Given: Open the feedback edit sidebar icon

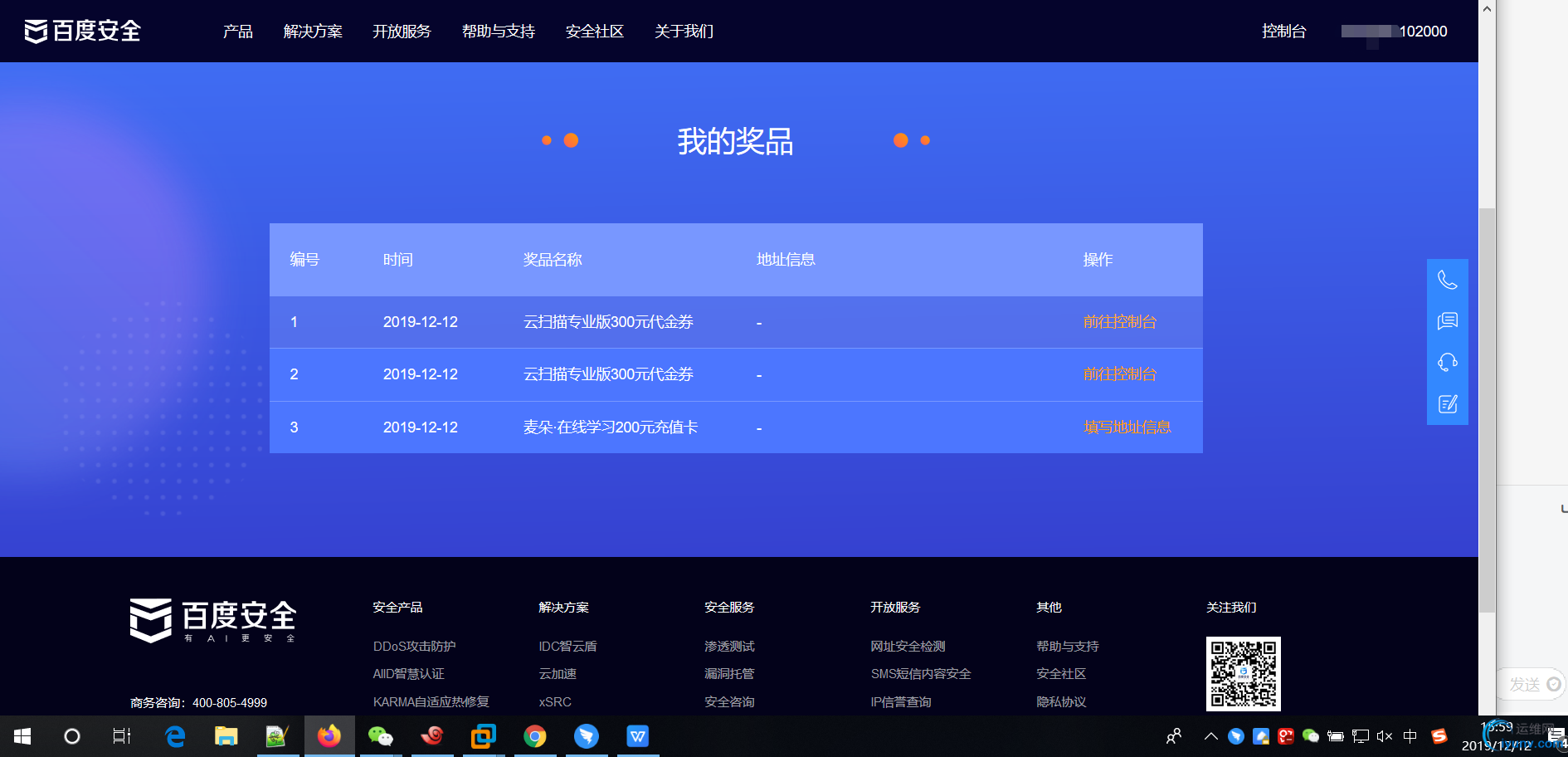Looking at the screenshot, I should [x=1448, y=404].
